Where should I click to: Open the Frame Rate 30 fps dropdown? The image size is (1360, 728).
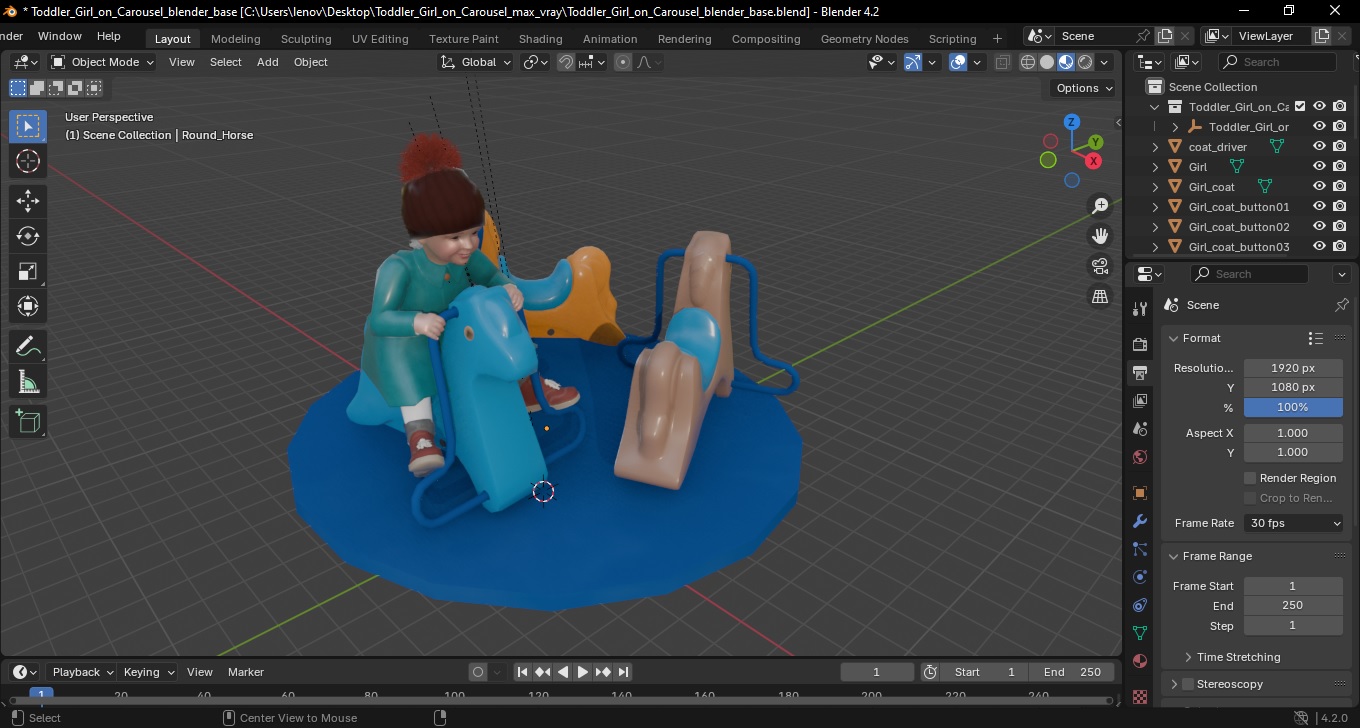click(1294, 523)
